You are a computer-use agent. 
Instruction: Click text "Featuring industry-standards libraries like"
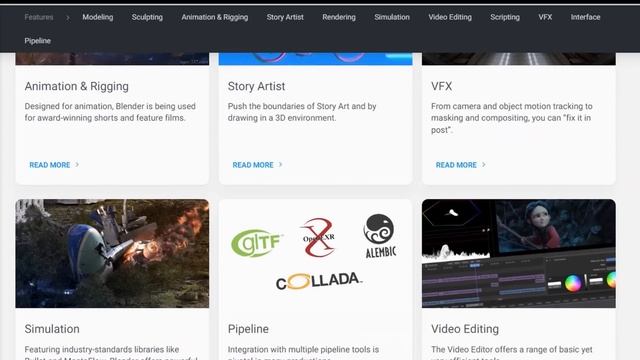coord(102,349)
